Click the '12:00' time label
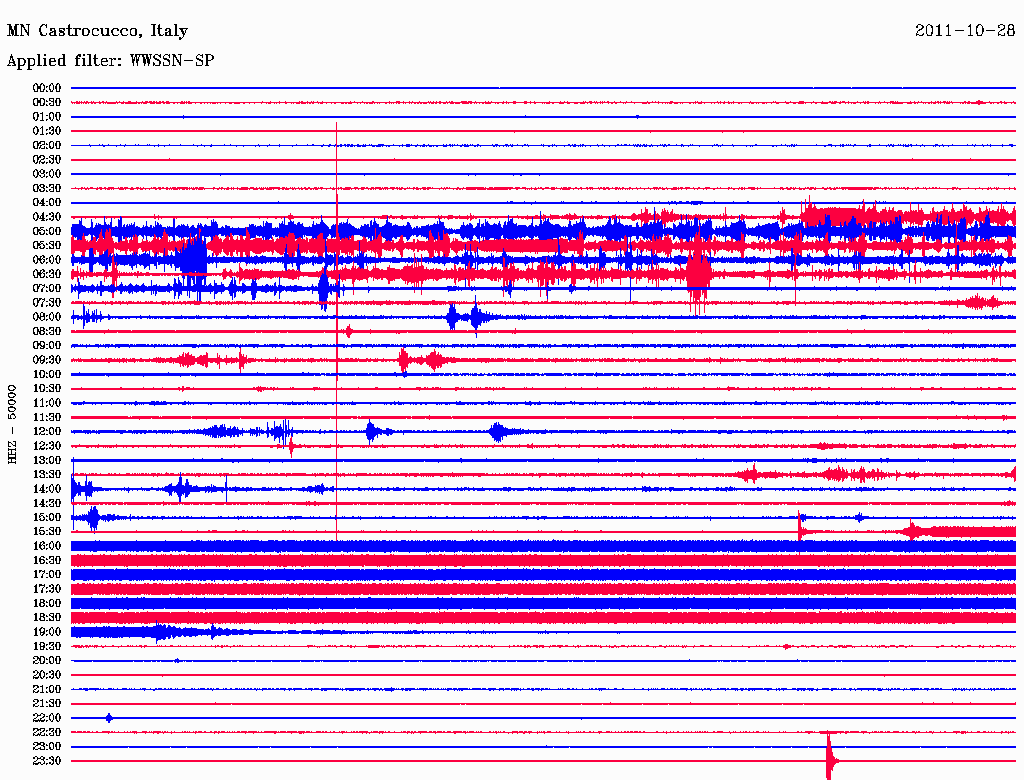The image size is (1024, 780). (47, 431)
